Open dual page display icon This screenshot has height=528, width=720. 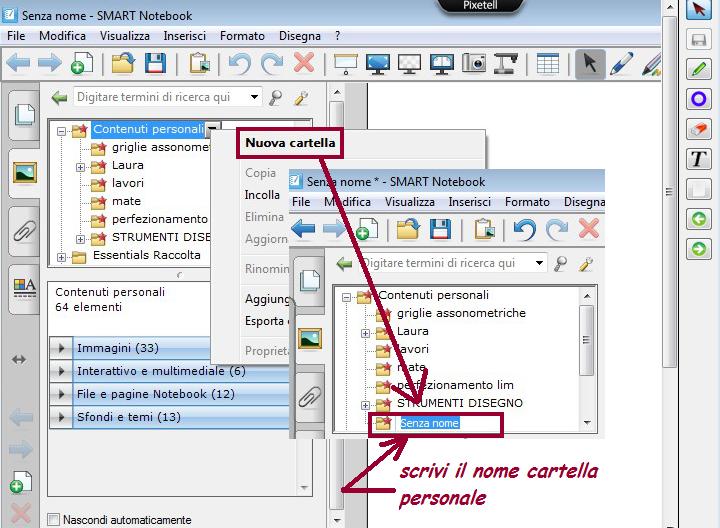coord(442,64)
